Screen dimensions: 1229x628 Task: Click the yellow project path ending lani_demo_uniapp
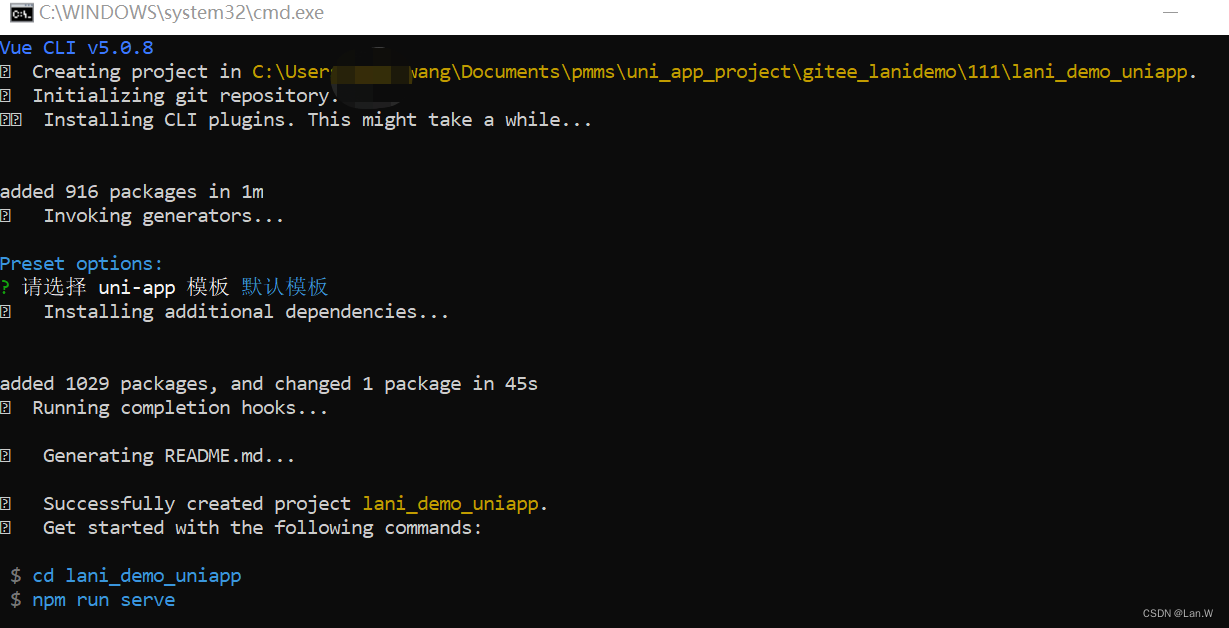(x=725, y=72)
